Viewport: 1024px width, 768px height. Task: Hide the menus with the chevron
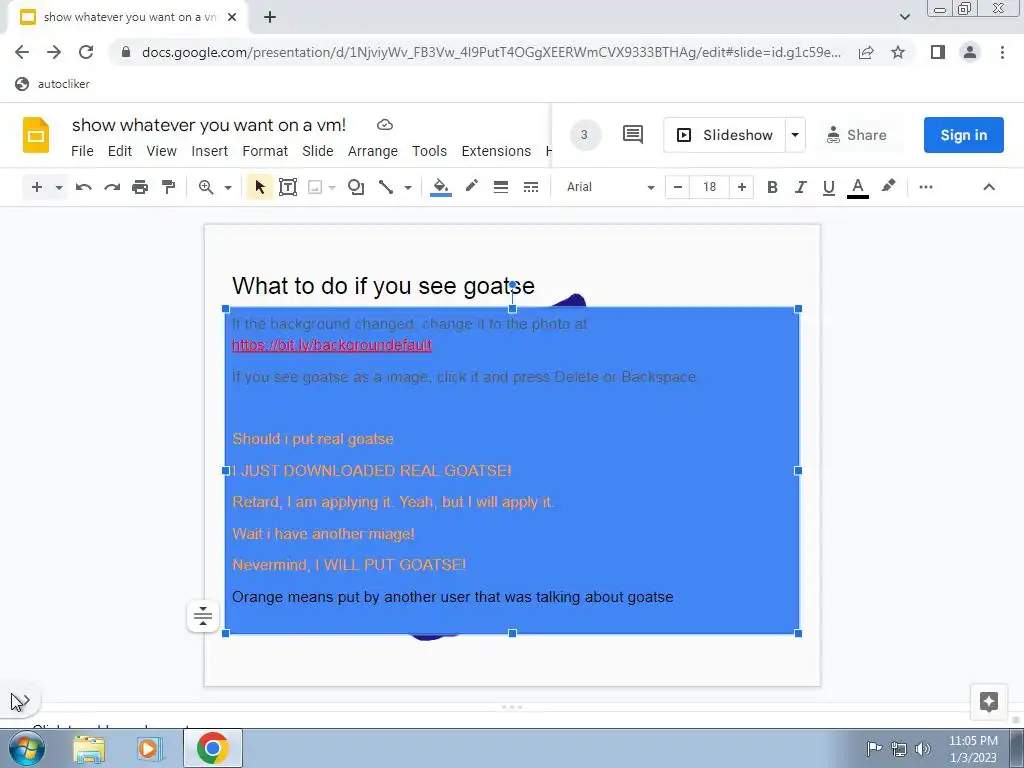[x=989, y=187]
